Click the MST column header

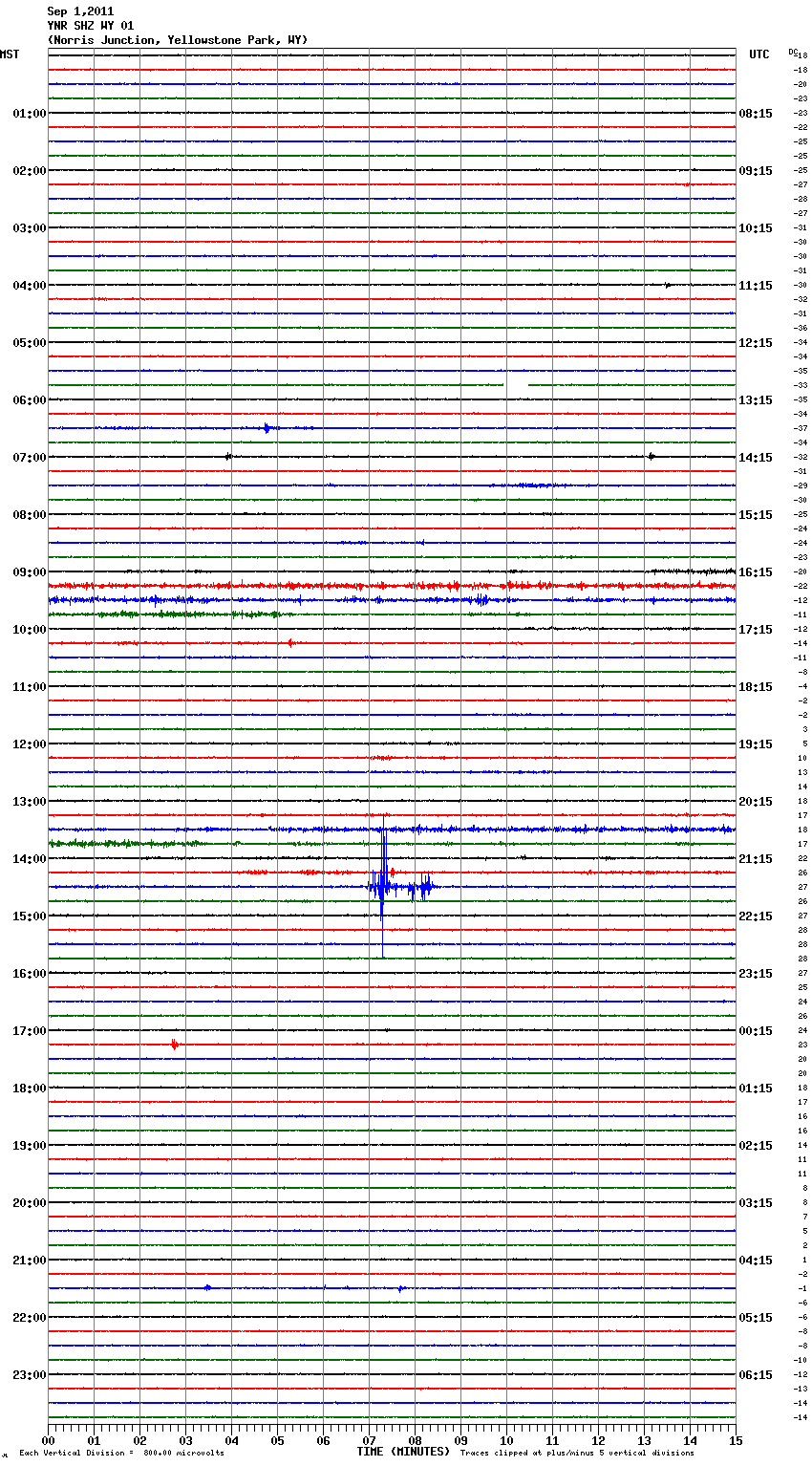[10, 54]
